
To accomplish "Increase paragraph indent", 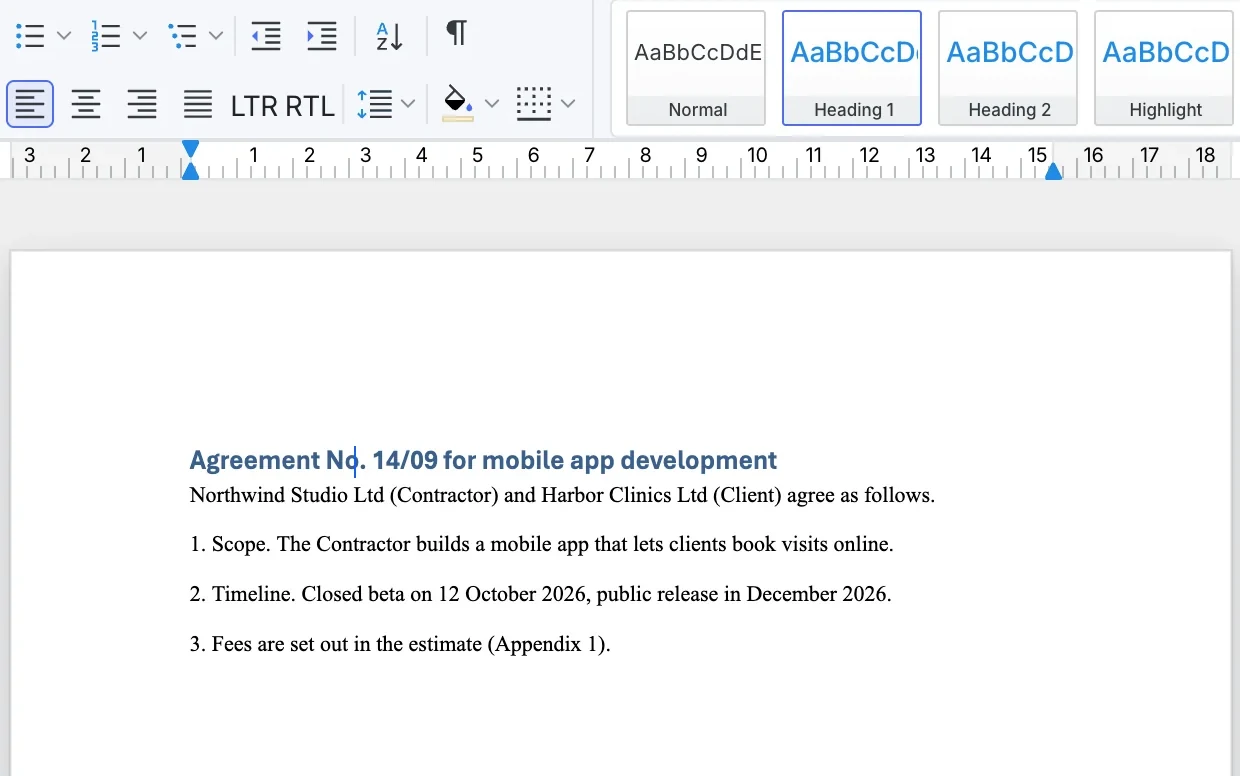I will (x=322, y=36).
